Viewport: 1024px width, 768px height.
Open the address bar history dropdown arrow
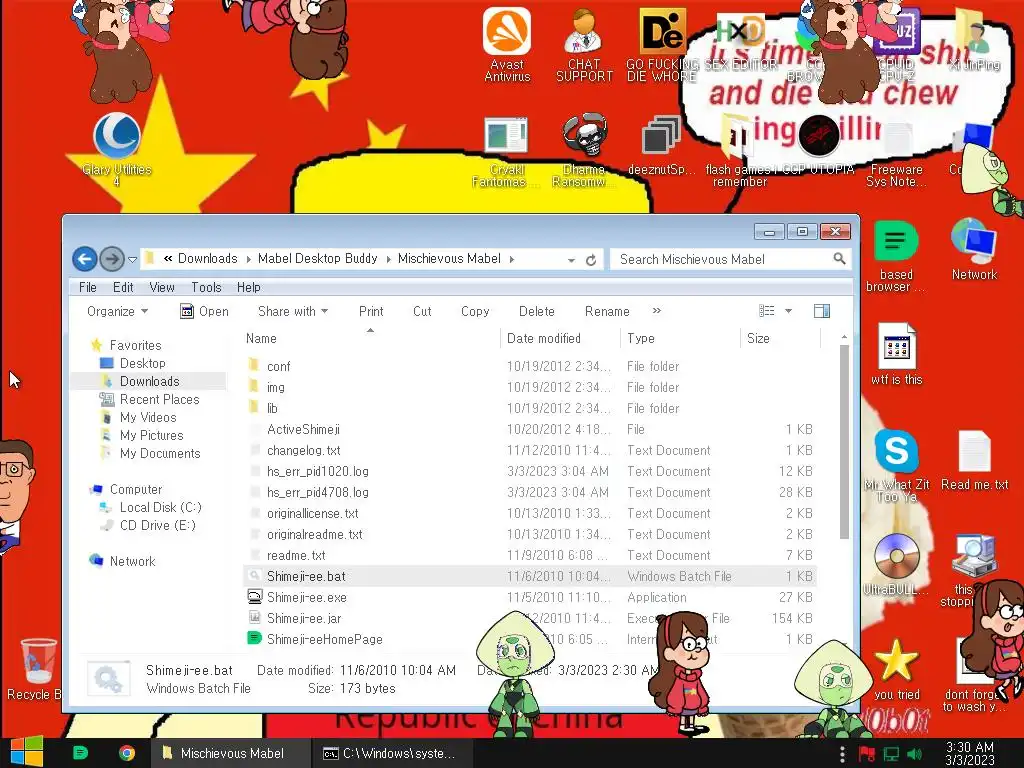571,260
